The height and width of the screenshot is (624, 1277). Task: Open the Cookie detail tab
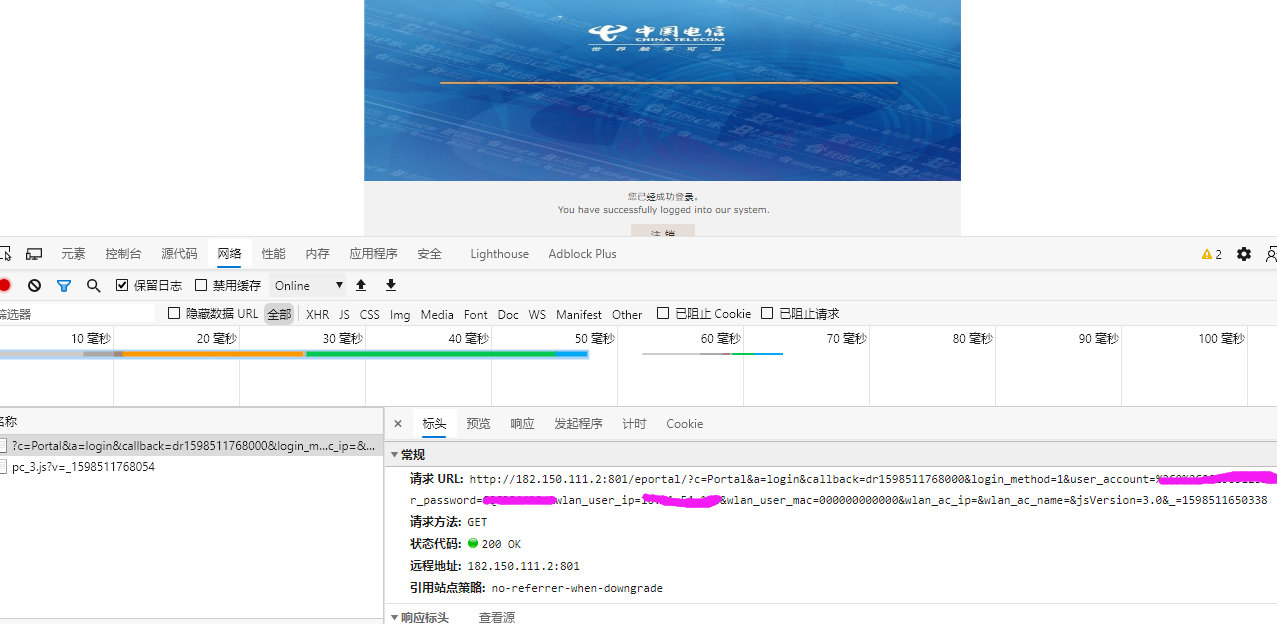pos(684,424)
